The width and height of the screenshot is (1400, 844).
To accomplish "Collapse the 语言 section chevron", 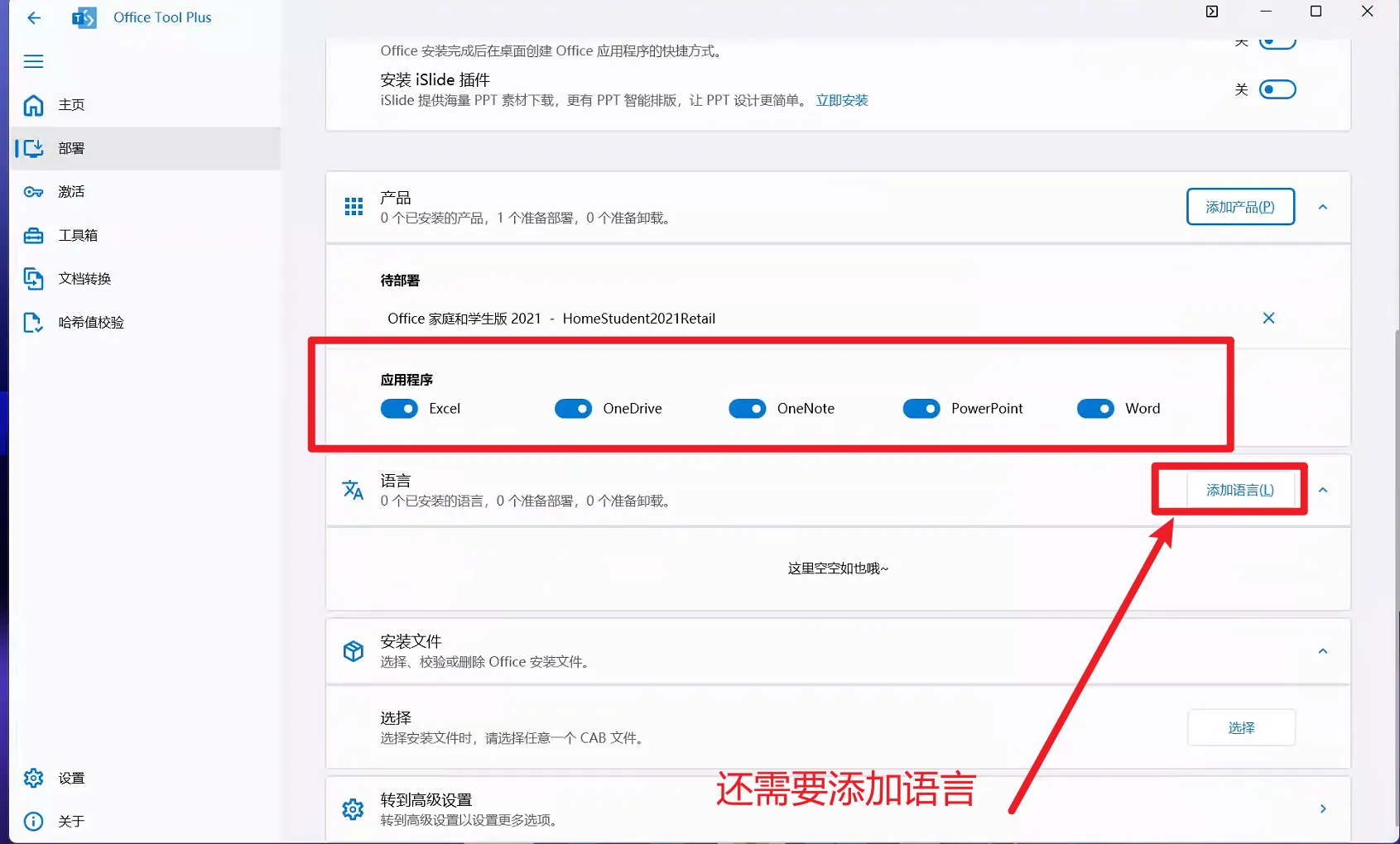I will pos(1323,490).
